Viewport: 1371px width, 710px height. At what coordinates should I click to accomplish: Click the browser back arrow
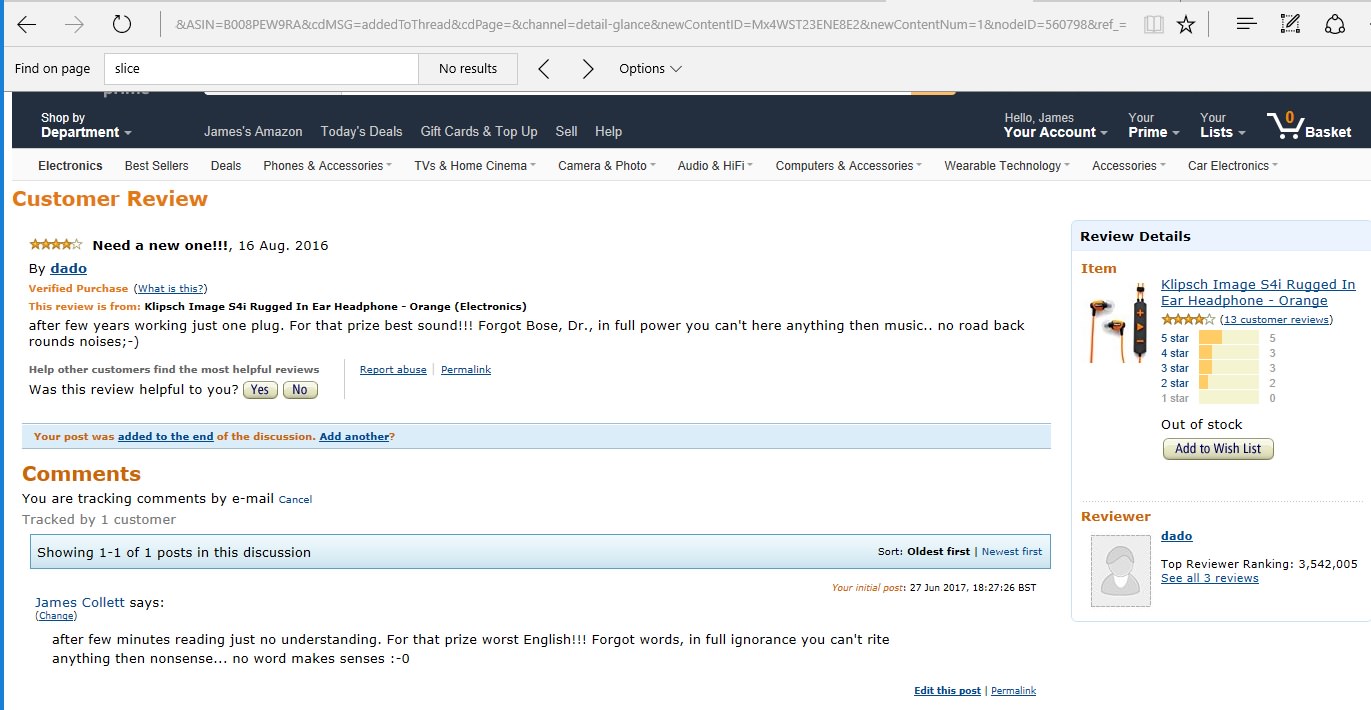tap(27, 25)
